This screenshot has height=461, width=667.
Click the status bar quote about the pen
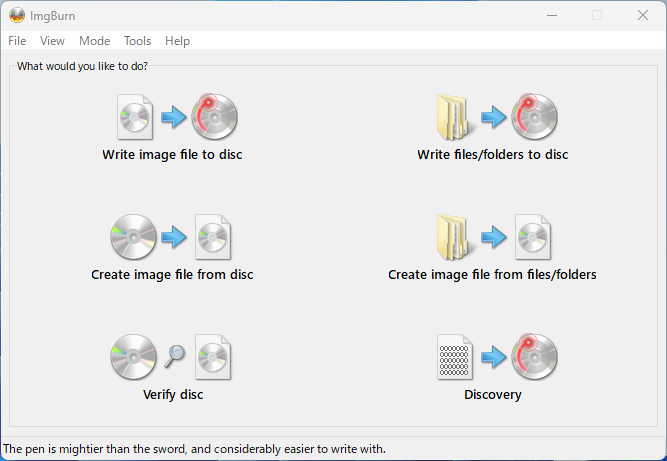tap(194, 449)
